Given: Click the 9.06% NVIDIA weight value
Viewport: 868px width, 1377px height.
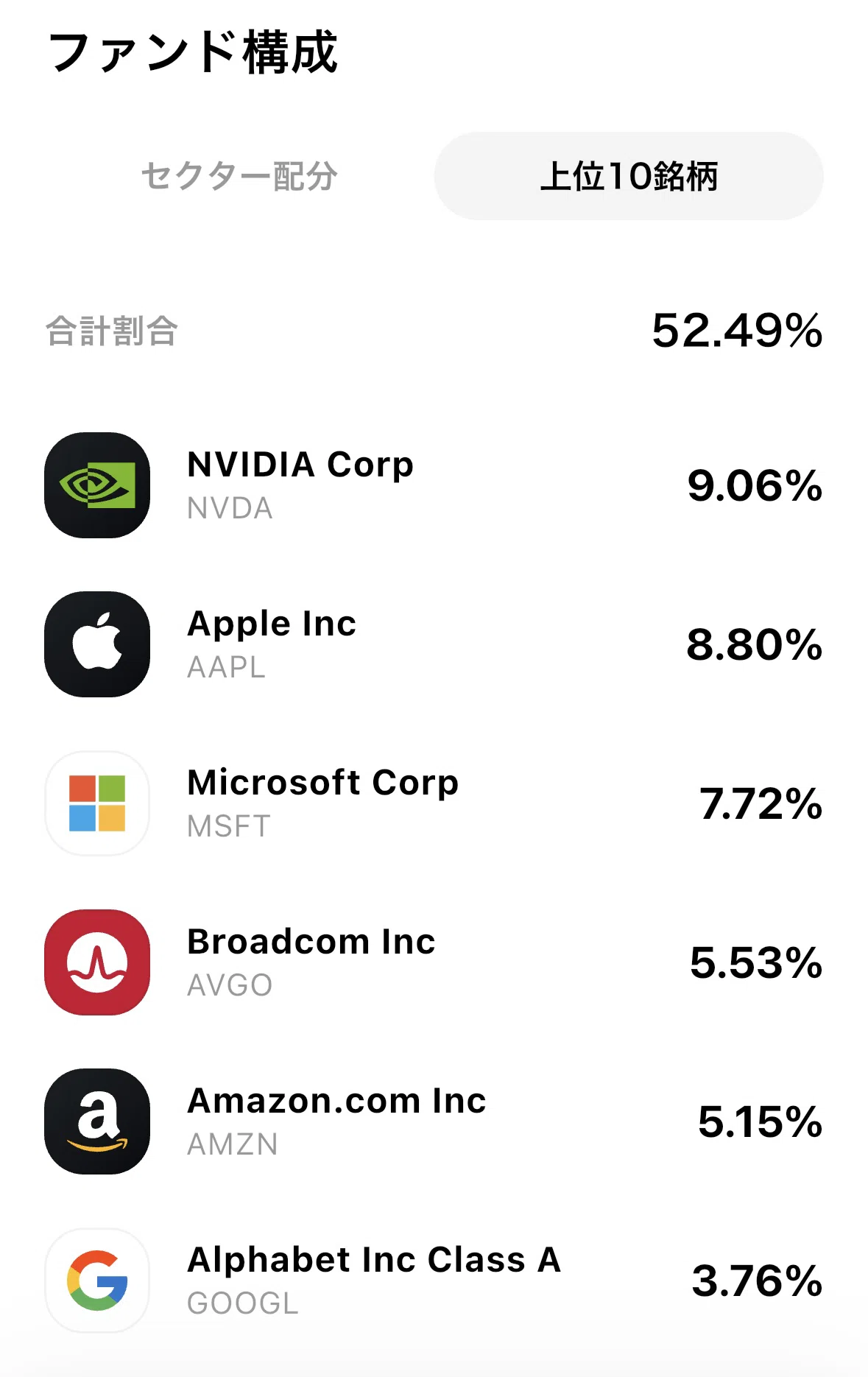Looking at the screenshot, I should [x=755, y=486].
